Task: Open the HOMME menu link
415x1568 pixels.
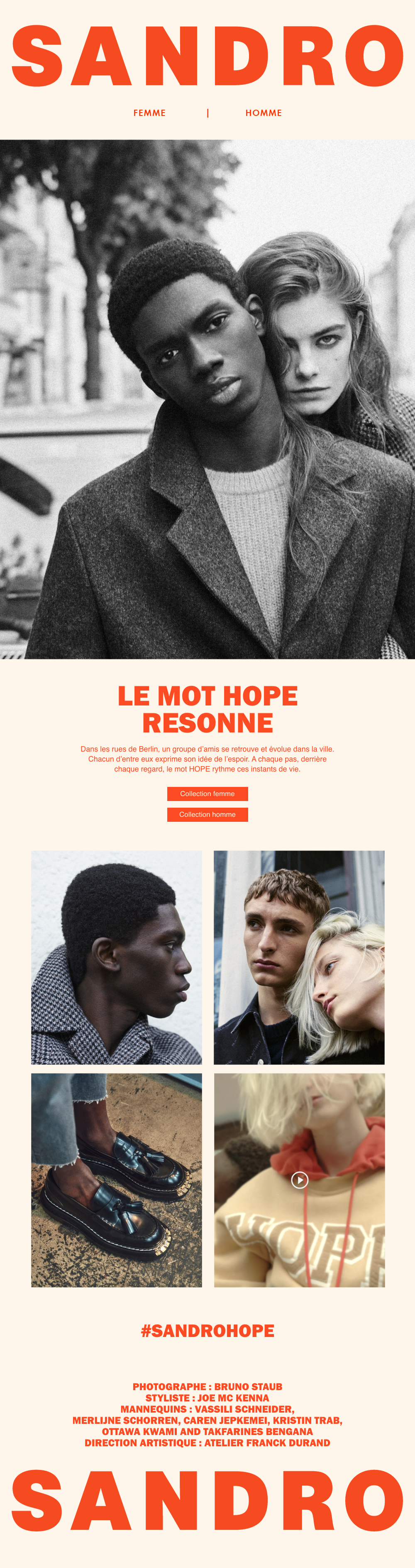Action: [264, 113]
